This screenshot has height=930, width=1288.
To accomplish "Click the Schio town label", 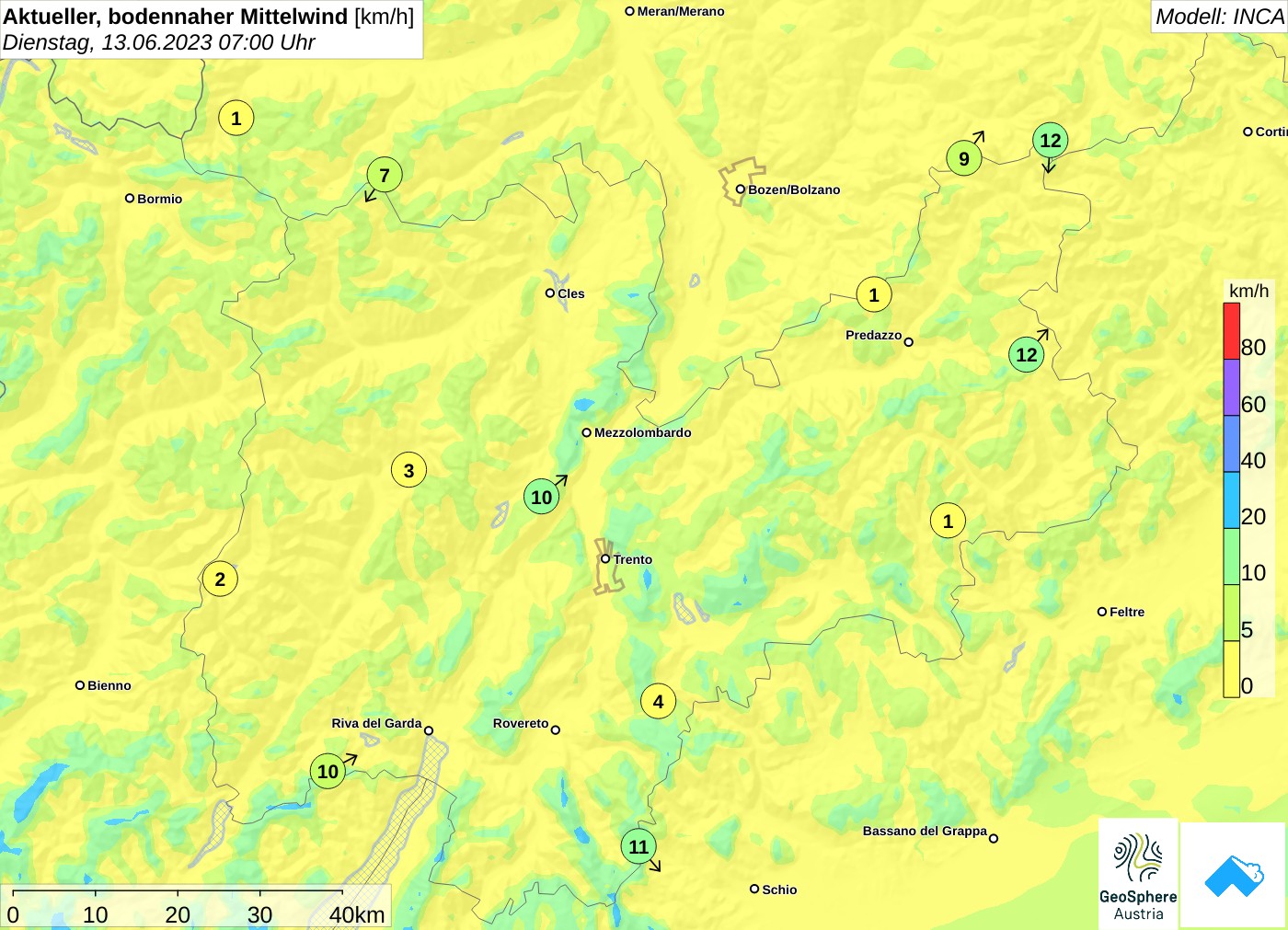I will (779, 890).
